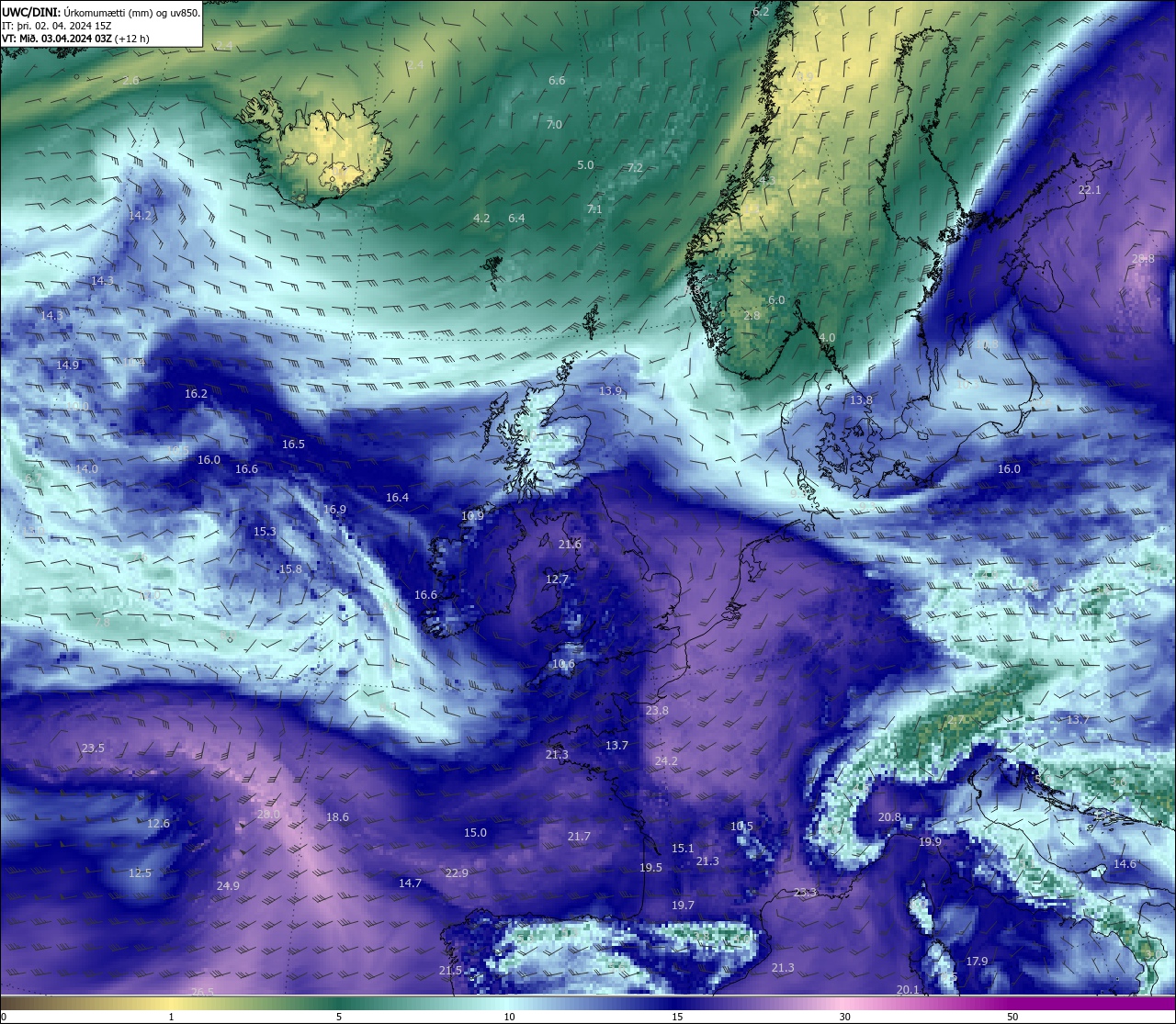Screen dimensions: 1176x1024
Task: Select the 24.2 value over France
Action: [666, 761]
